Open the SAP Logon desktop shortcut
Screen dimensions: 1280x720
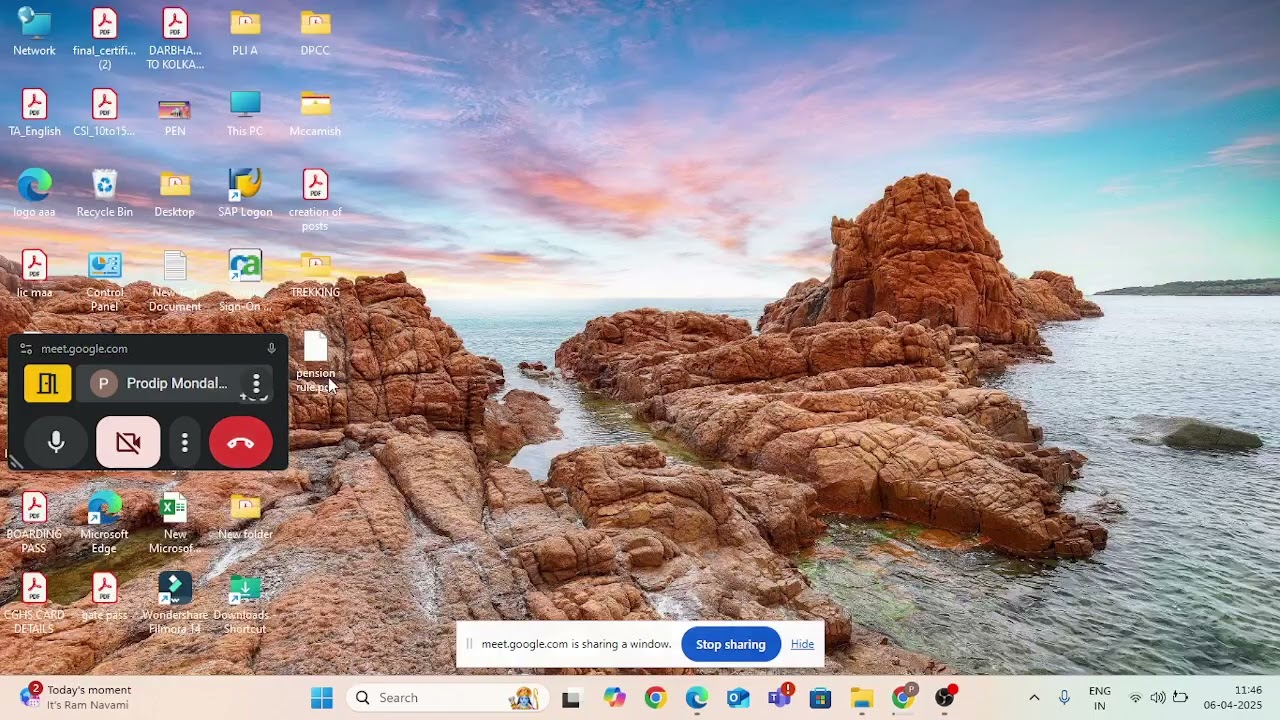245,193
